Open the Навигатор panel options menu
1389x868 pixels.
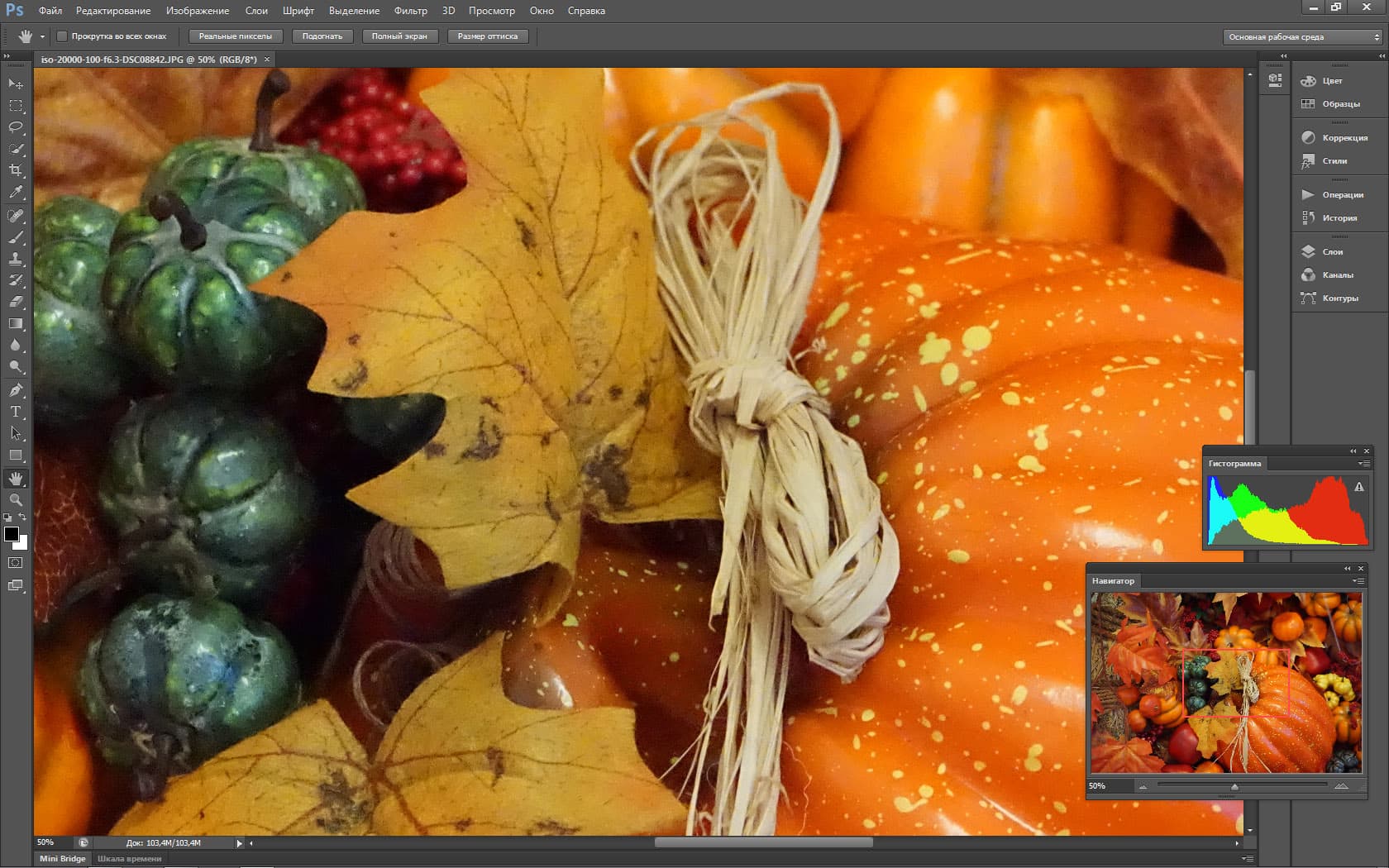point(1358,581)
